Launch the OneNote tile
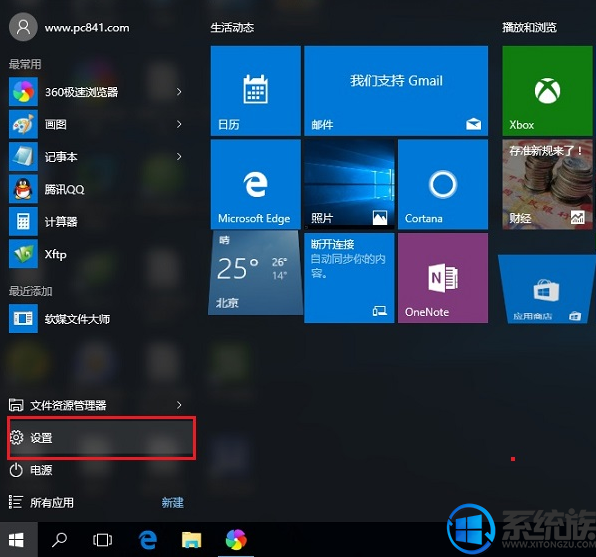596x557 pixels. tap(443, 278)
